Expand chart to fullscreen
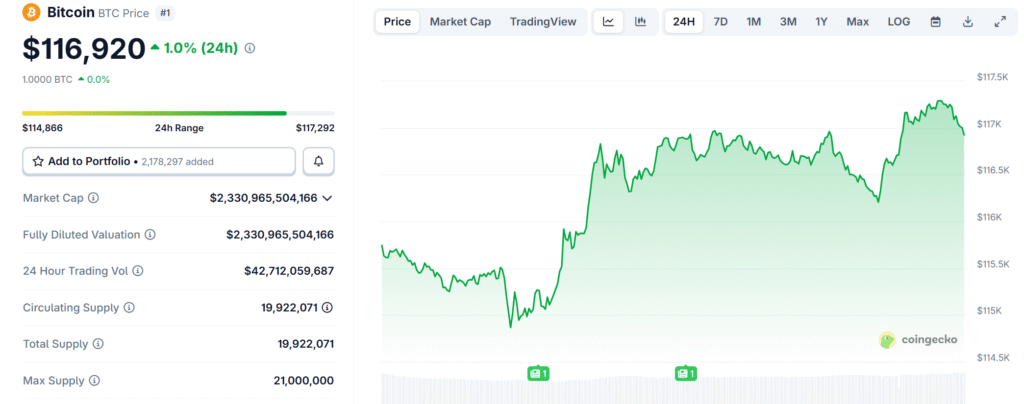Viewport: 1024px width, 404px height. pyautogui.click(x=999, y=21)
